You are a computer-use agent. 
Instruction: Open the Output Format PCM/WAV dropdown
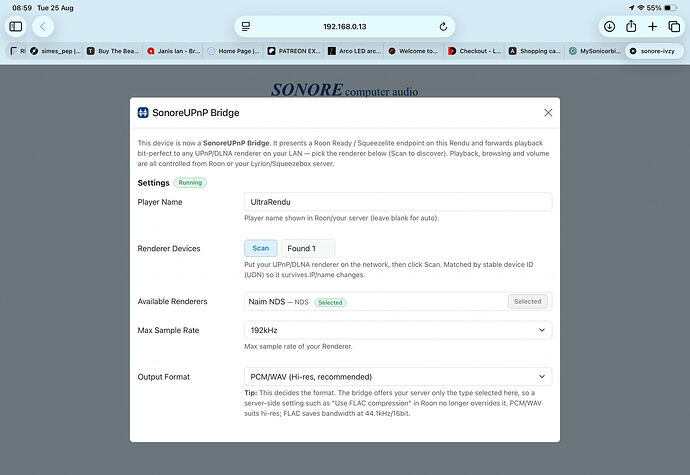pos(398,377)
